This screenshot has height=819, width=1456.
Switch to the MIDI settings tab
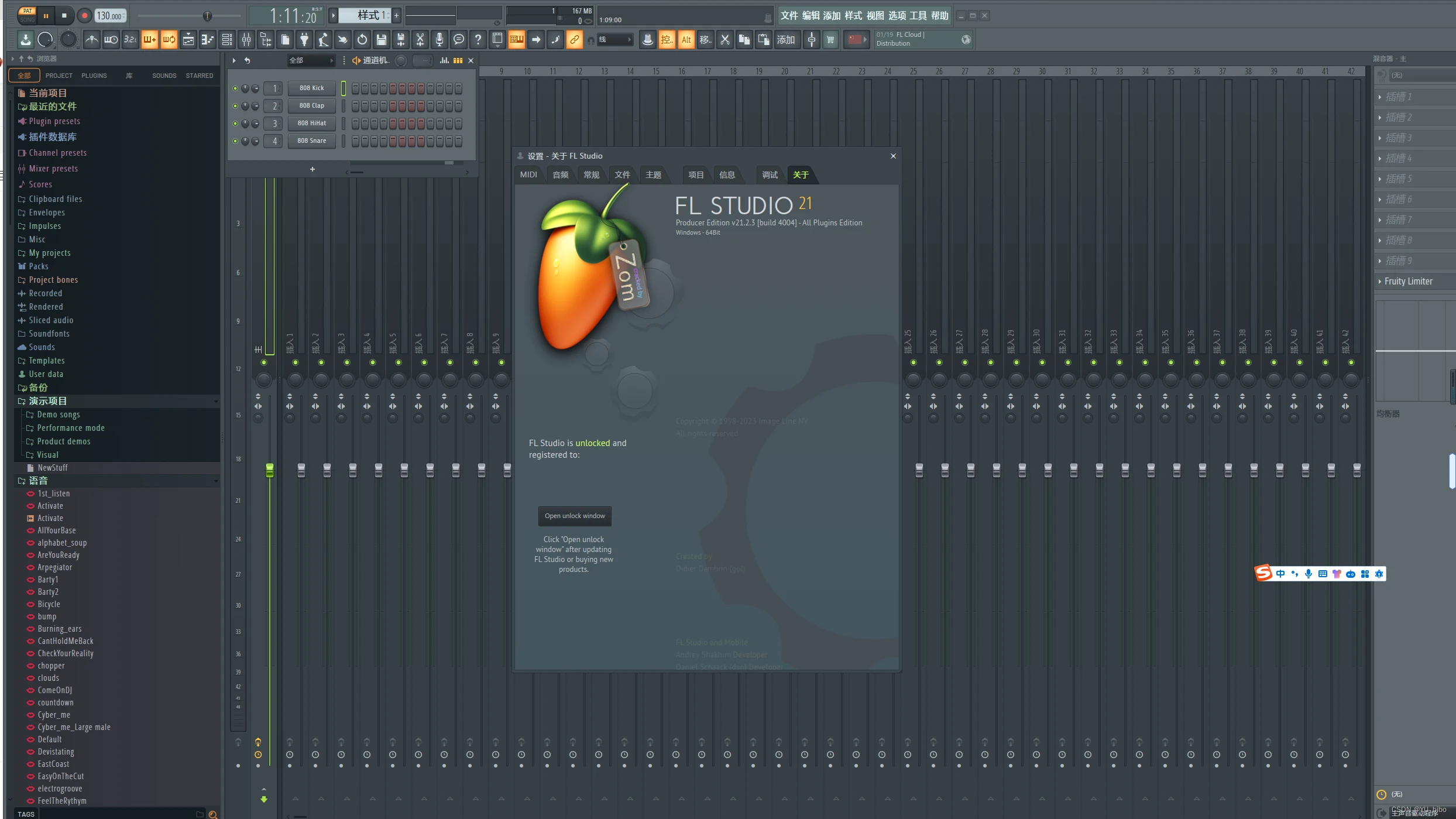tap(528, 174)
